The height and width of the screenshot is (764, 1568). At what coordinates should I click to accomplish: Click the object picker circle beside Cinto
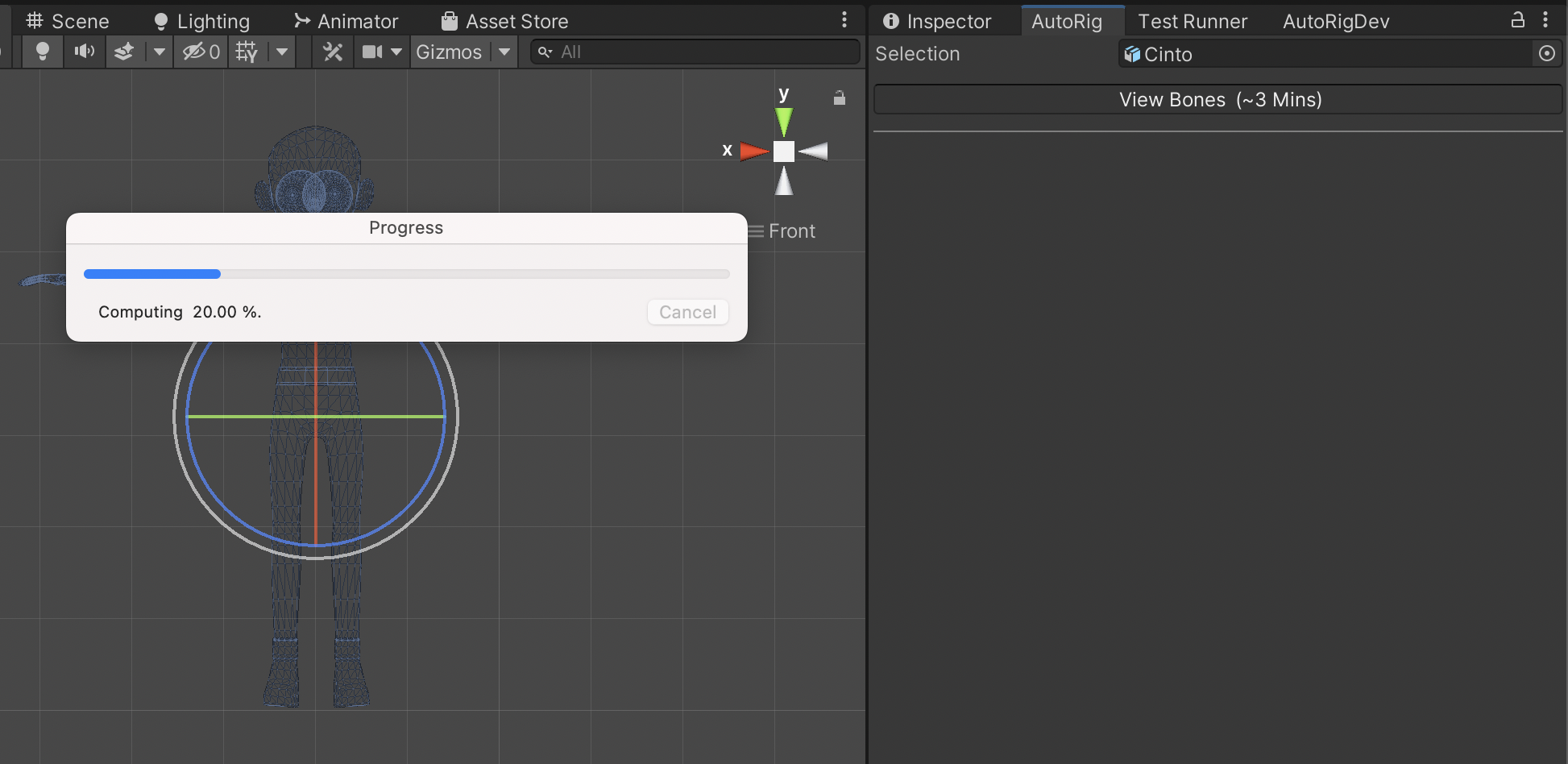(x=1546, y=53)
